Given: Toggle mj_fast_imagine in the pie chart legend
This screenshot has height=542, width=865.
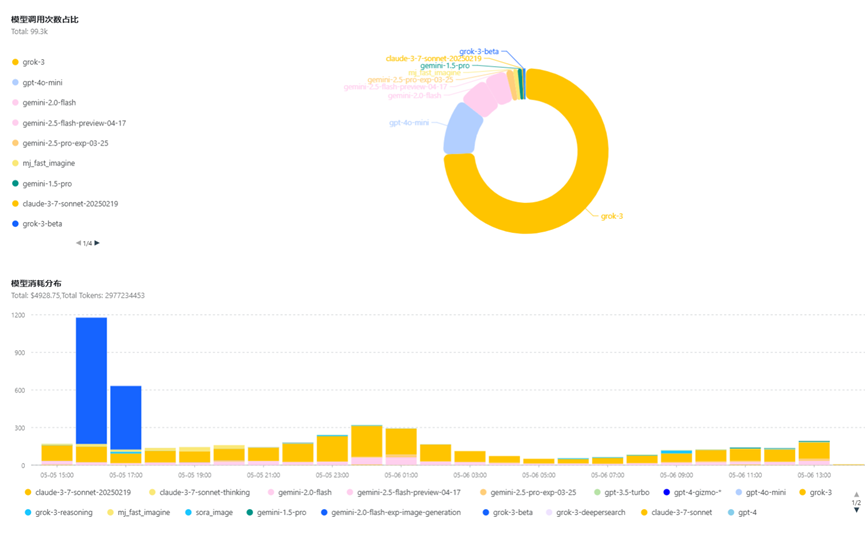Looking at the screenshot, I should point(43,163).
